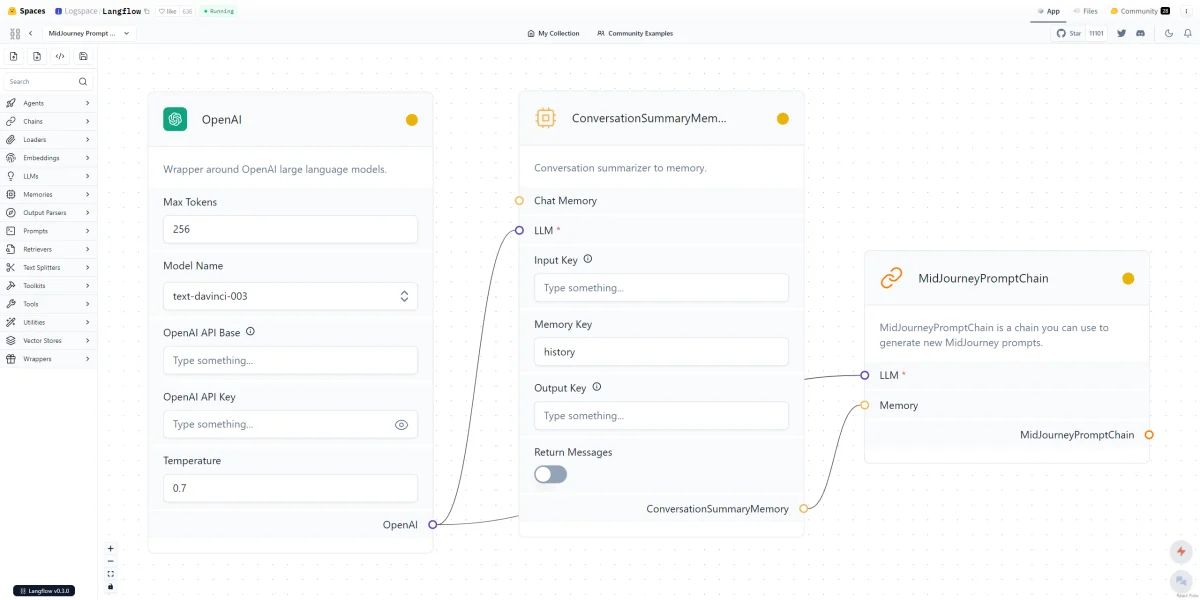Expand the Utilities category
The image size is (1200, 600).
pos(48,322)
